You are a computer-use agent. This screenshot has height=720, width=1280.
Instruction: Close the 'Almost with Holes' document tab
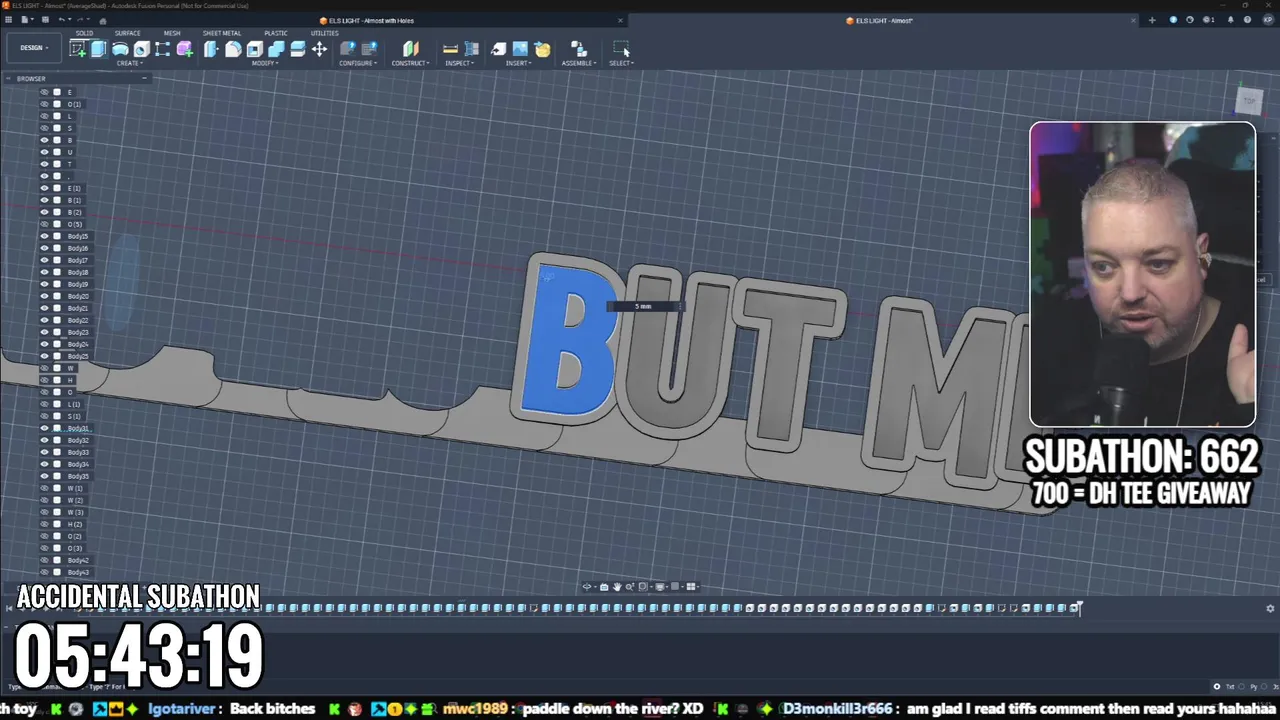tap(620, 20)
